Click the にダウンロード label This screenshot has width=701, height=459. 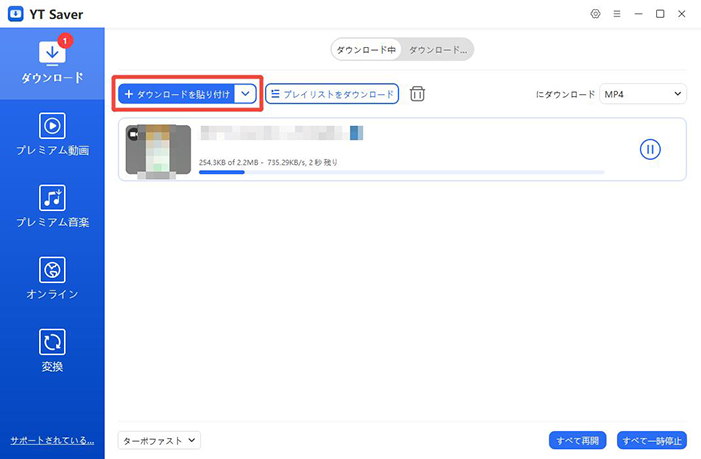tap(565, 94)
